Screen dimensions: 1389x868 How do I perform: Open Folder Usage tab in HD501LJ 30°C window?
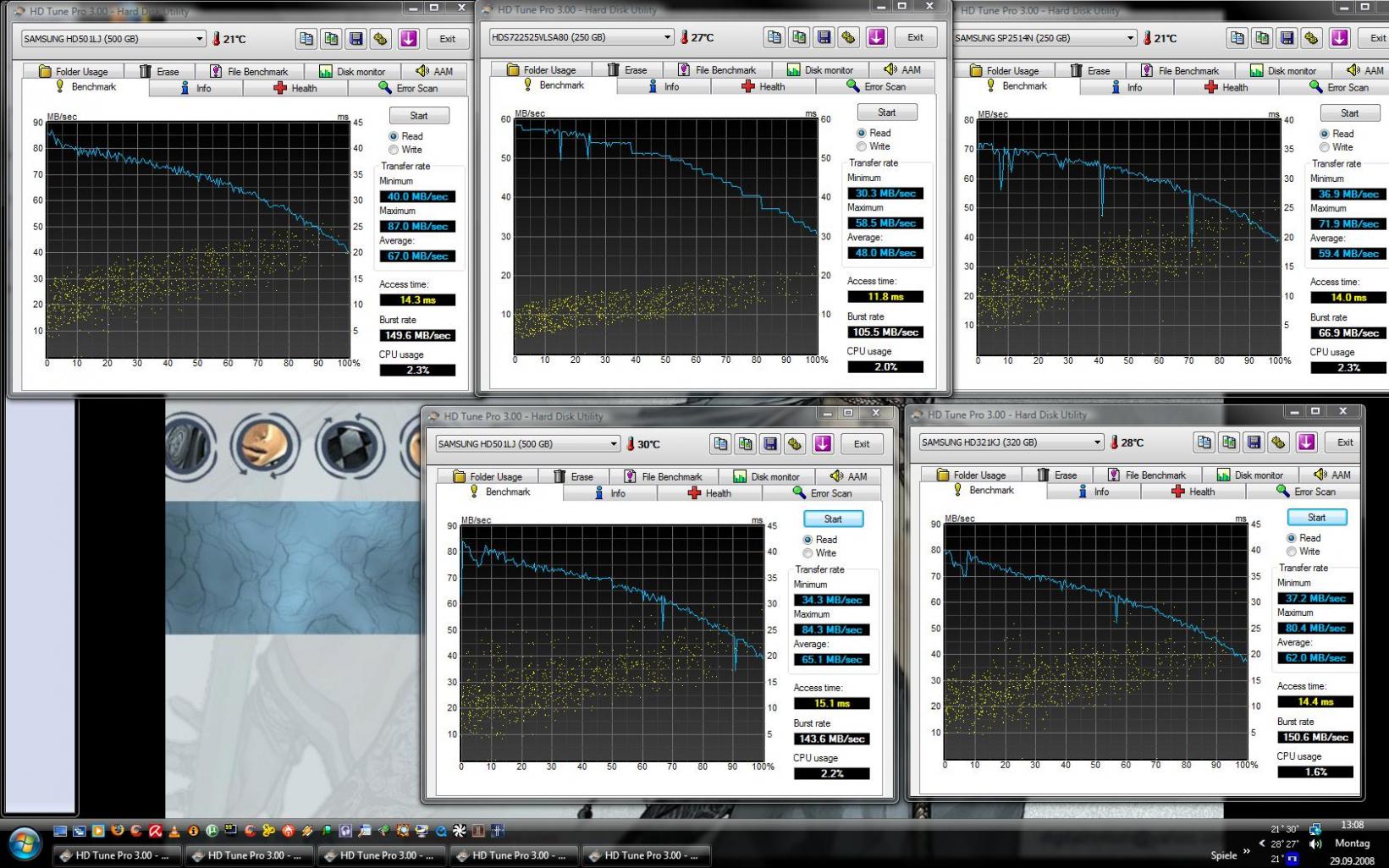click(488, 477)
